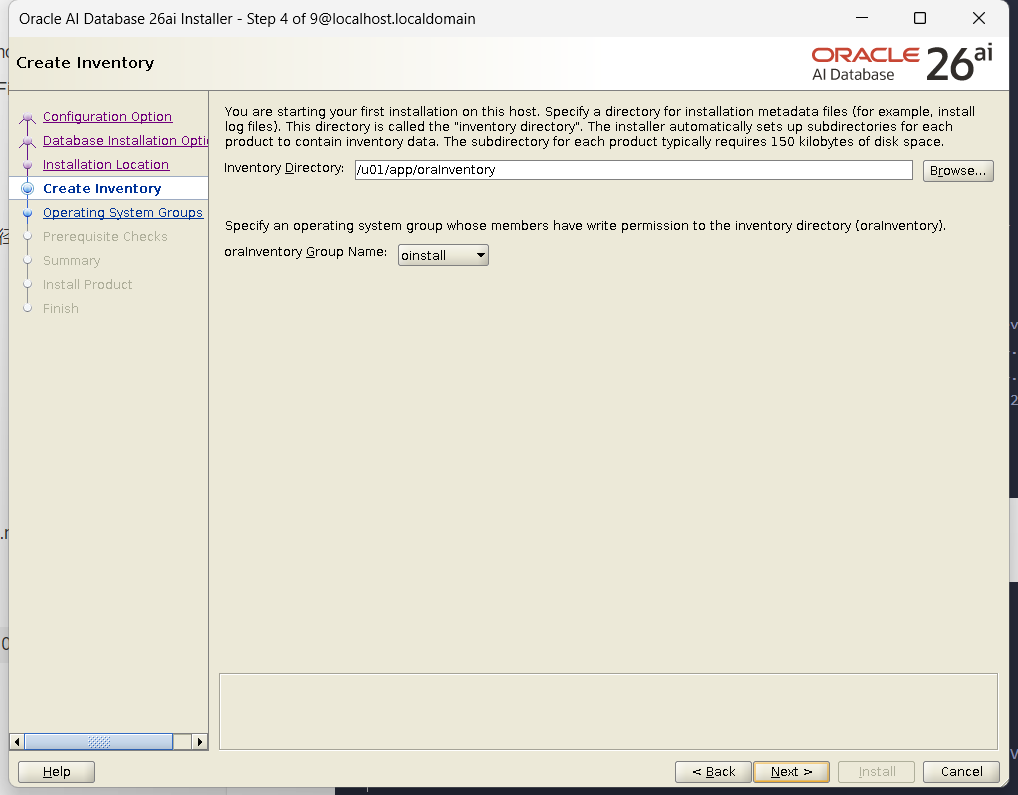Viewport: 1018px width, 795px height.
Task: Minimize the installer window
Action: click(862, 18)
